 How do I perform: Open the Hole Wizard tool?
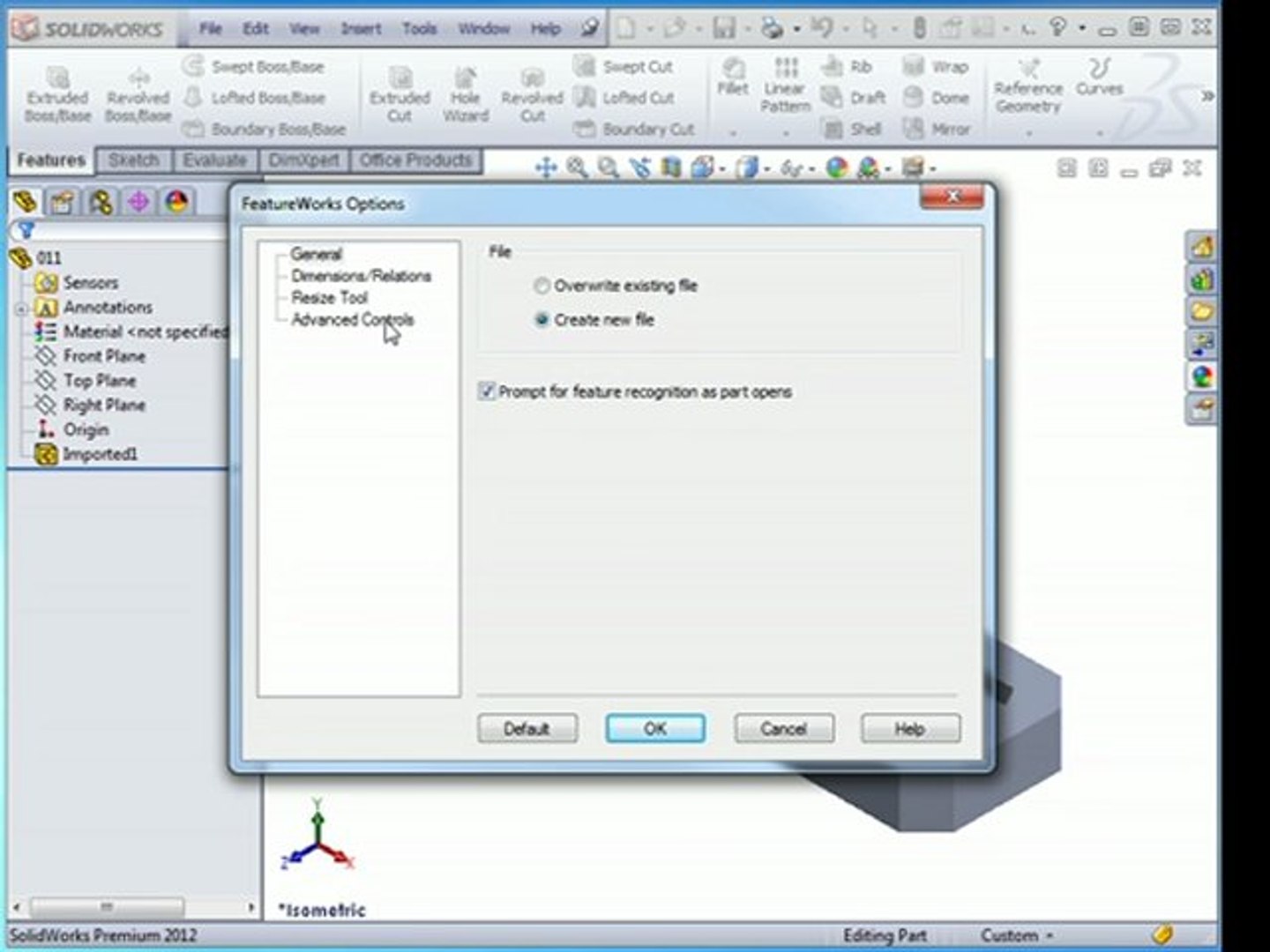tap(465, 94)
